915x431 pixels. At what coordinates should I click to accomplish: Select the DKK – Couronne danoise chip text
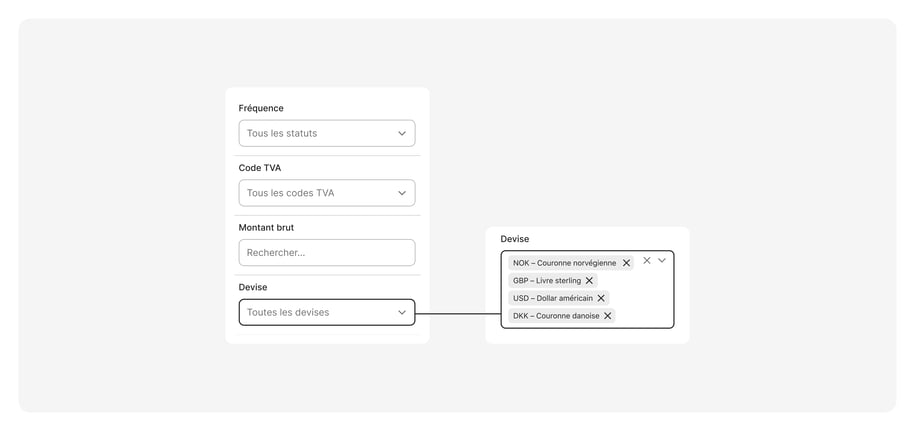coord(556,316)
